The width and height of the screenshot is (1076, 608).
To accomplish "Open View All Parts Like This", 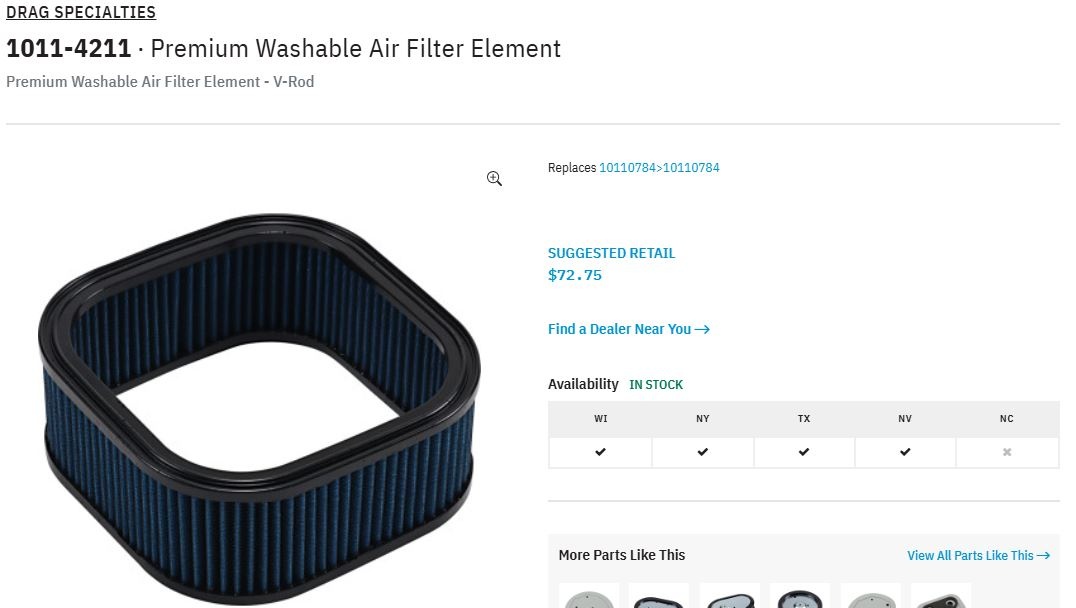I will (979, 555).
